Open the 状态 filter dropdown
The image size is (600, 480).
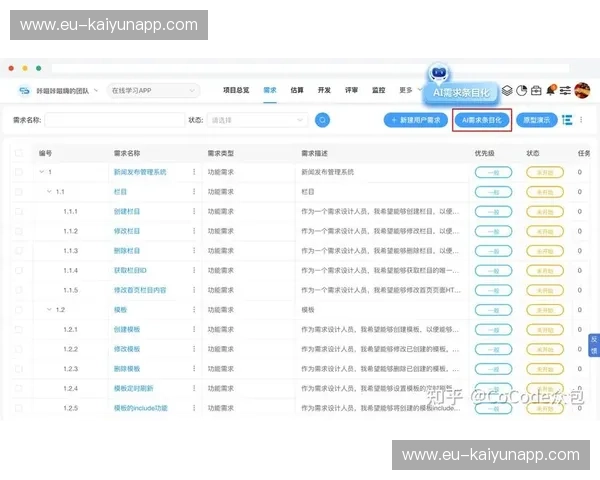[257, 120]
